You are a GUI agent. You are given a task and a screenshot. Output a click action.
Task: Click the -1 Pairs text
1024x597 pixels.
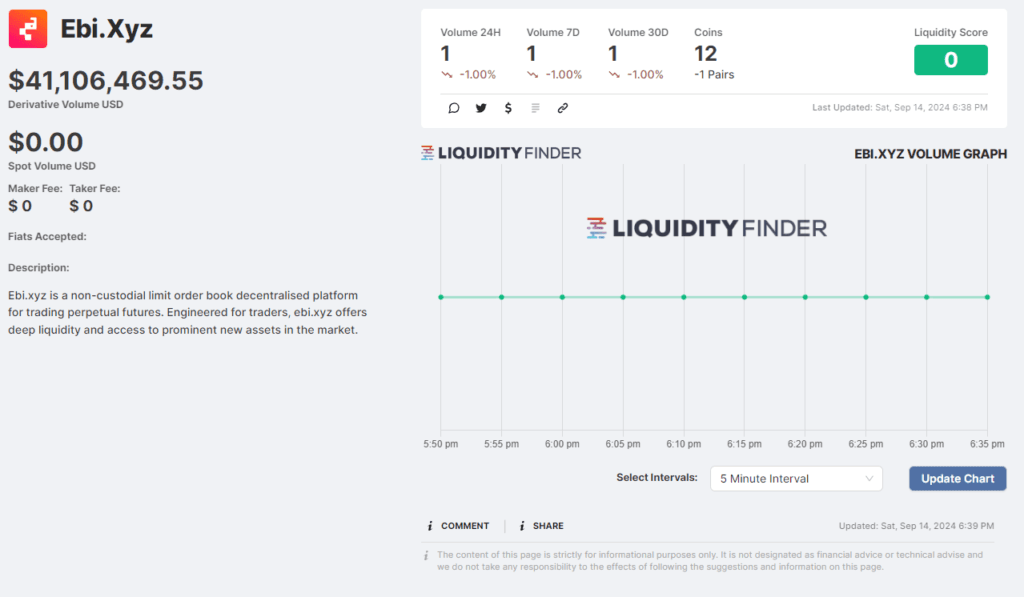[x=714, y=74]
